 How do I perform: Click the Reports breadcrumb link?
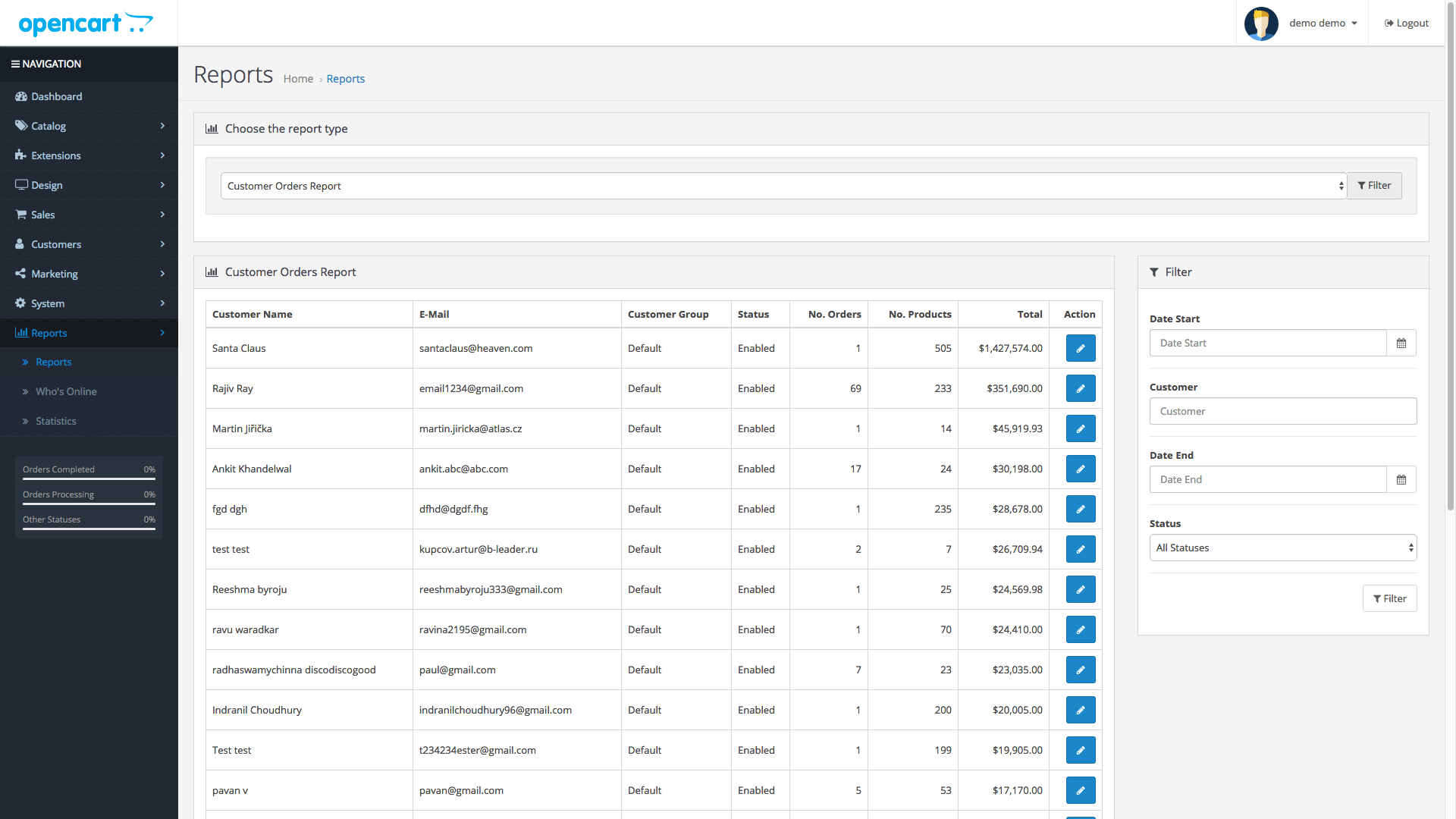(x=345, y=79)
